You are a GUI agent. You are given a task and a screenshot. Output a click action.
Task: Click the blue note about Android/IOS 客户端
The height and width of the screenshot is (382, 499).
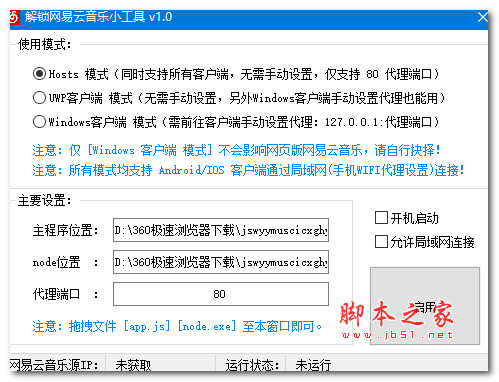(248, 170)
